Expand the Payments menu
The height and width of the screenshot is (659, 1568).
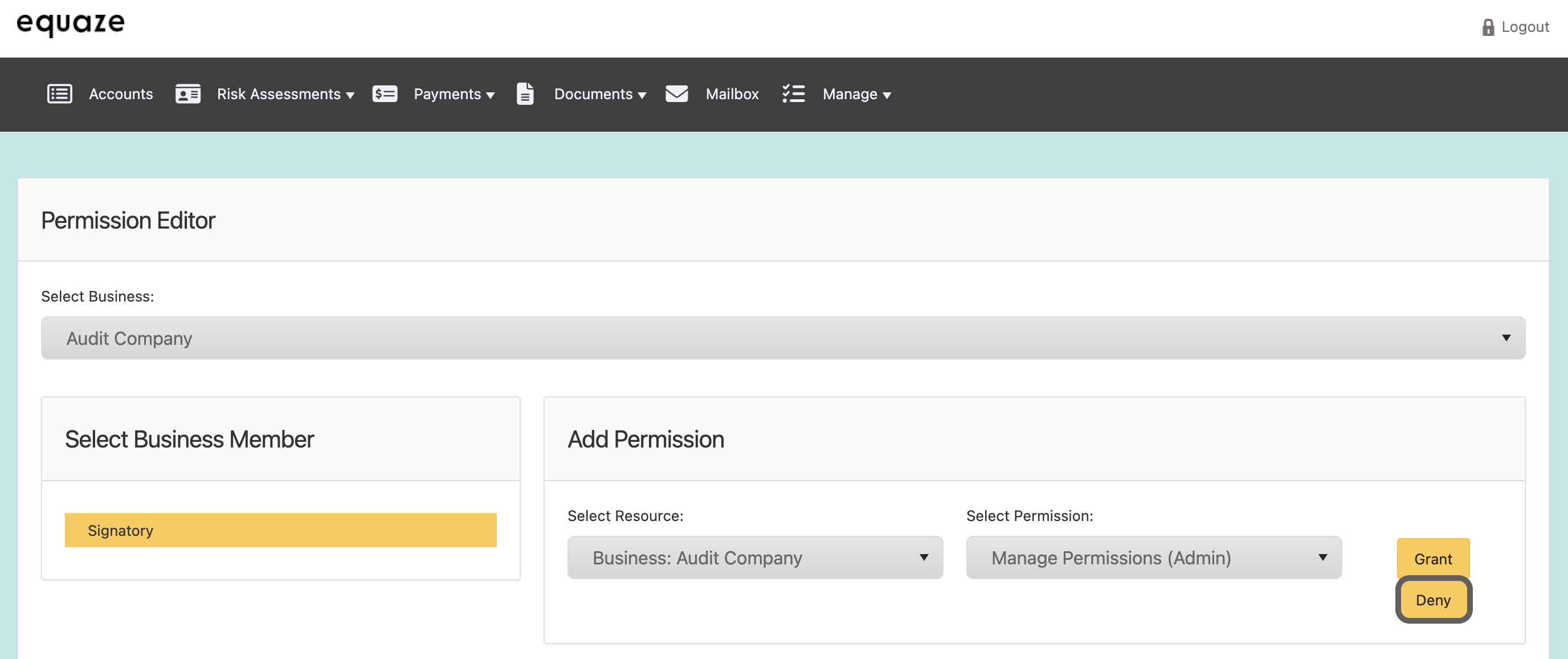[454, 95]
